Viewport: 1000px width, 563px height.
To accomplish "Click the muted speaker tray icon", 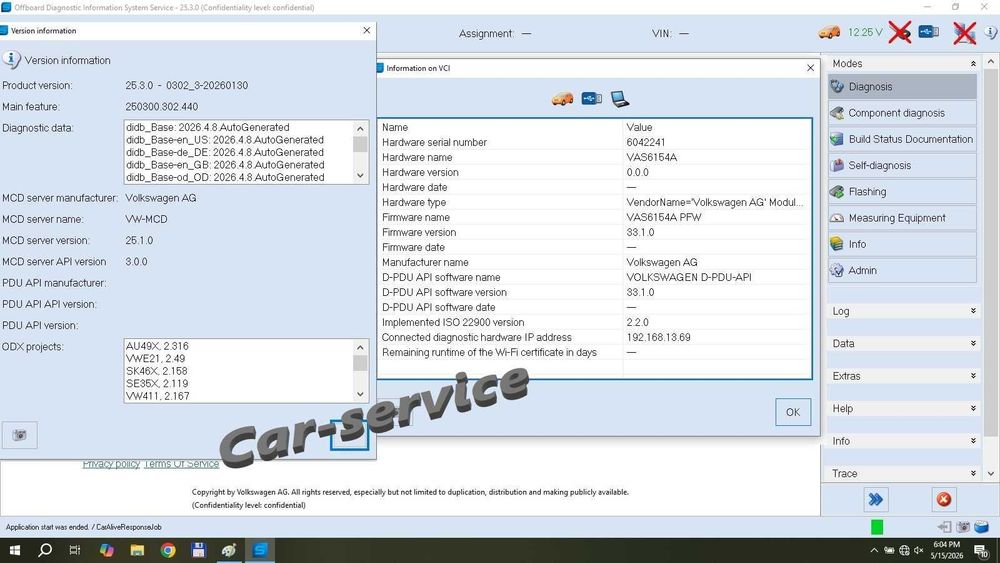I will tap(919, 550).
